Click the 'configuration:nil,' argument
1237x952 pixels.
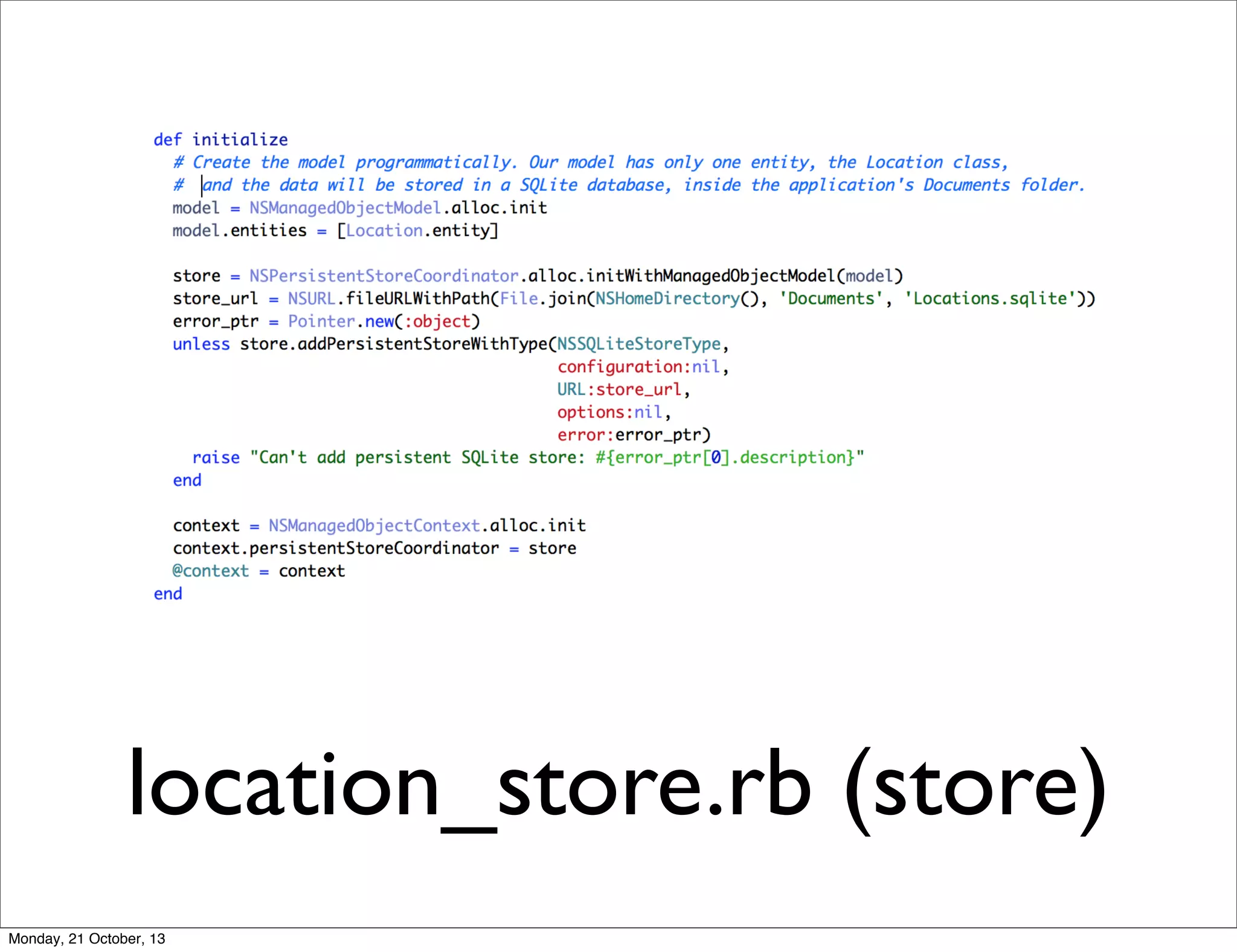pos(643,367)
